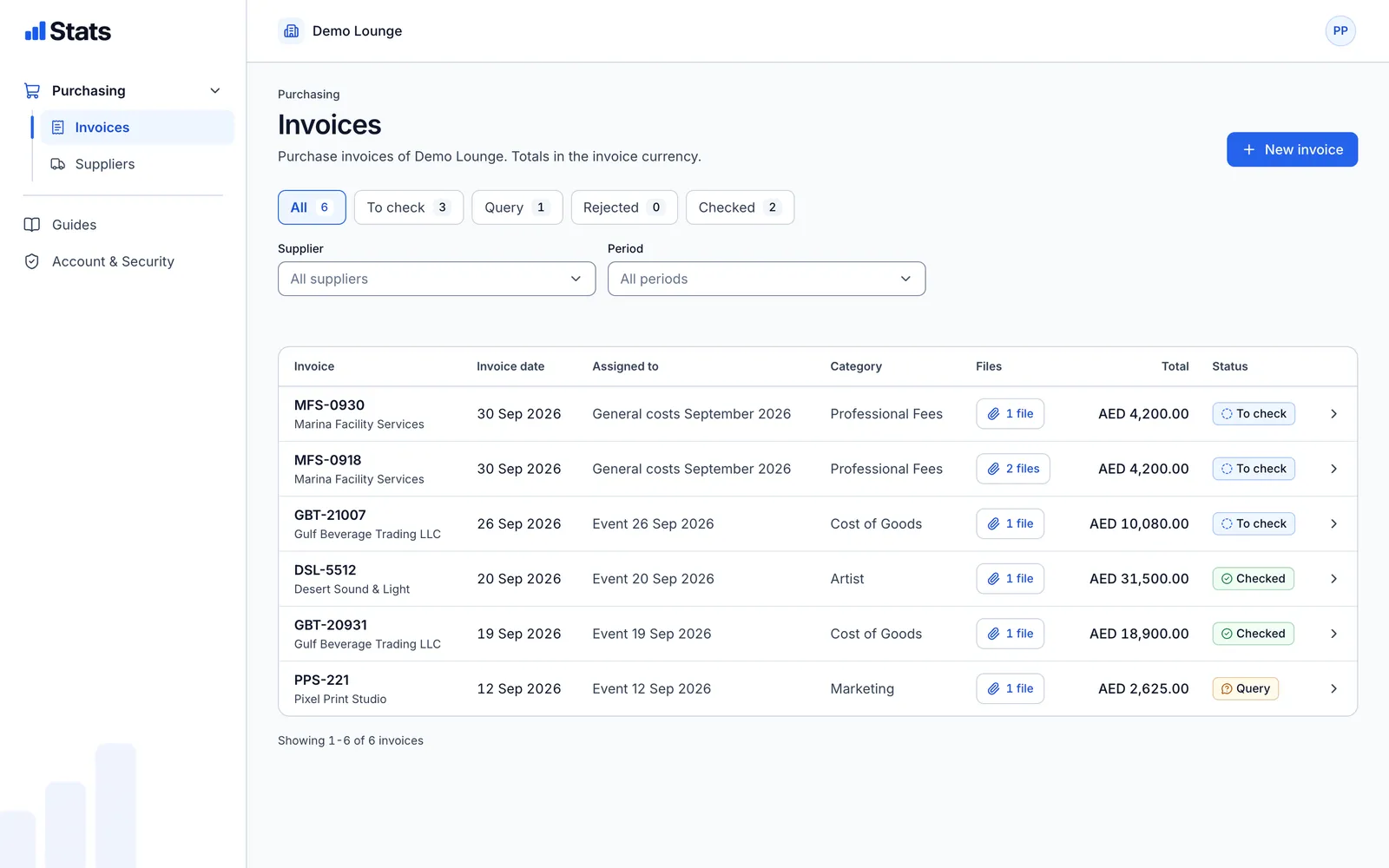Open the 1 file attachment for MFS-0930

click(x=1010, y=414)
